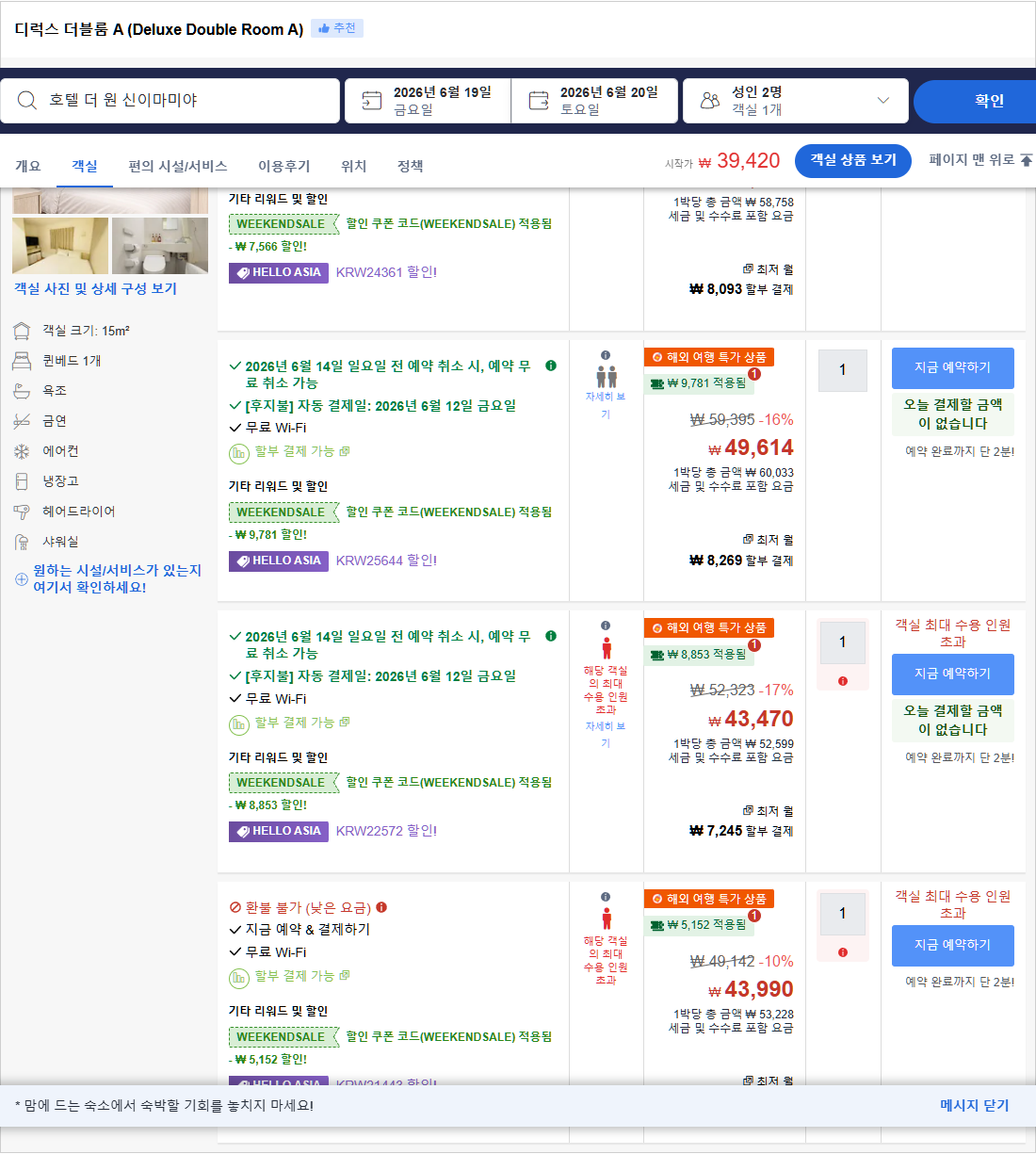Click 원하는 시설/서비스가 있는지 여기서 확인하세요 link
This screenshot has height=1154, width=1036.
[118, 578]
